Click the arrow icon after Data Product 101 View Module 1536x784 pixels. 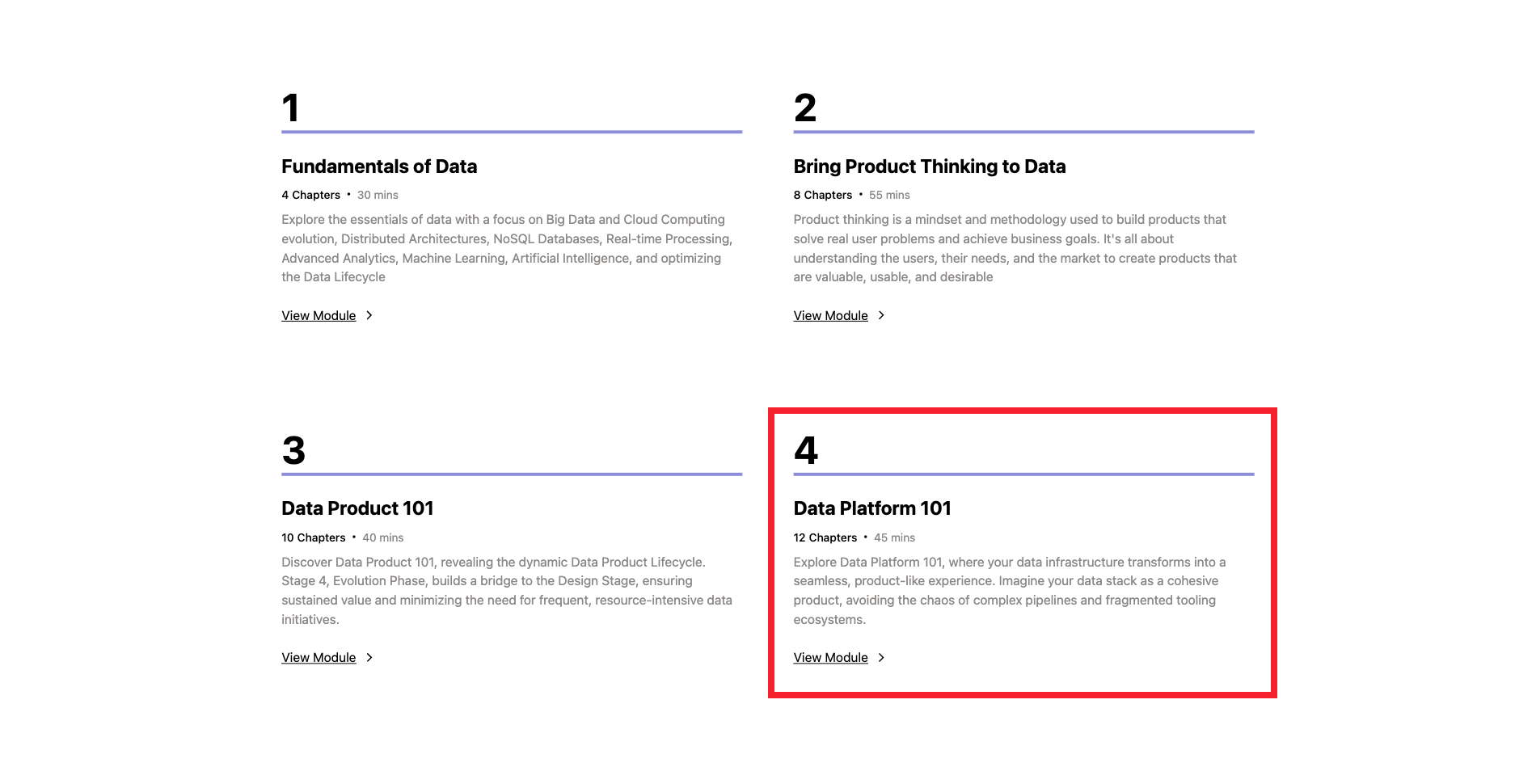[x=369, y=657]
